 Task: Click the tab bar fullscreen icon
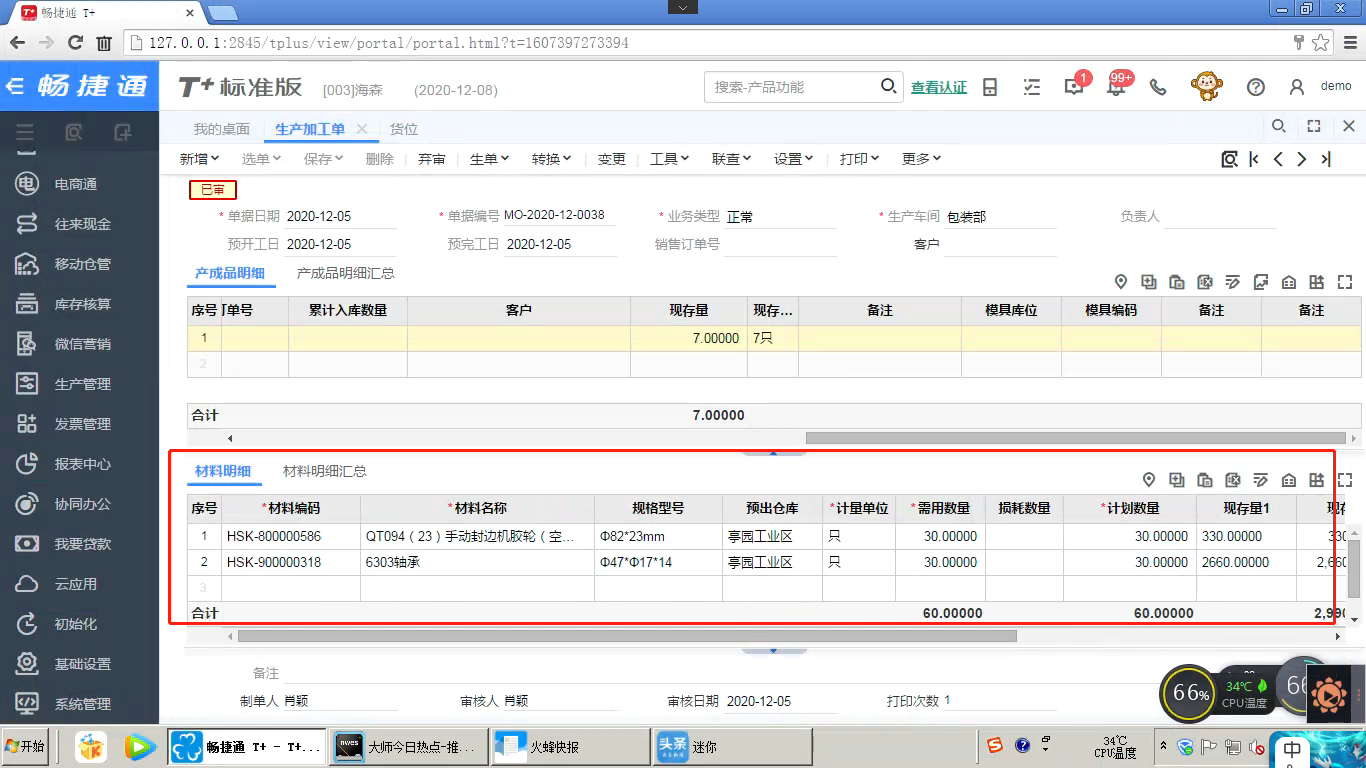point(1314,126)
